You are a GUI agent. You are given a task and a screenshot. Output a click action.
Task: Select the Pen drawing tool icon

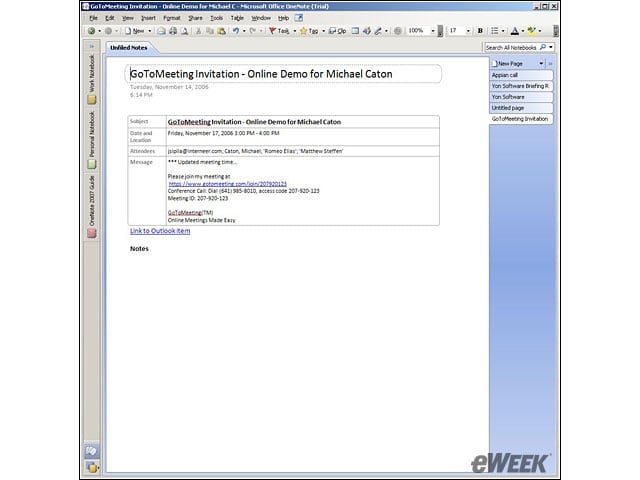[x=378, y=31]
